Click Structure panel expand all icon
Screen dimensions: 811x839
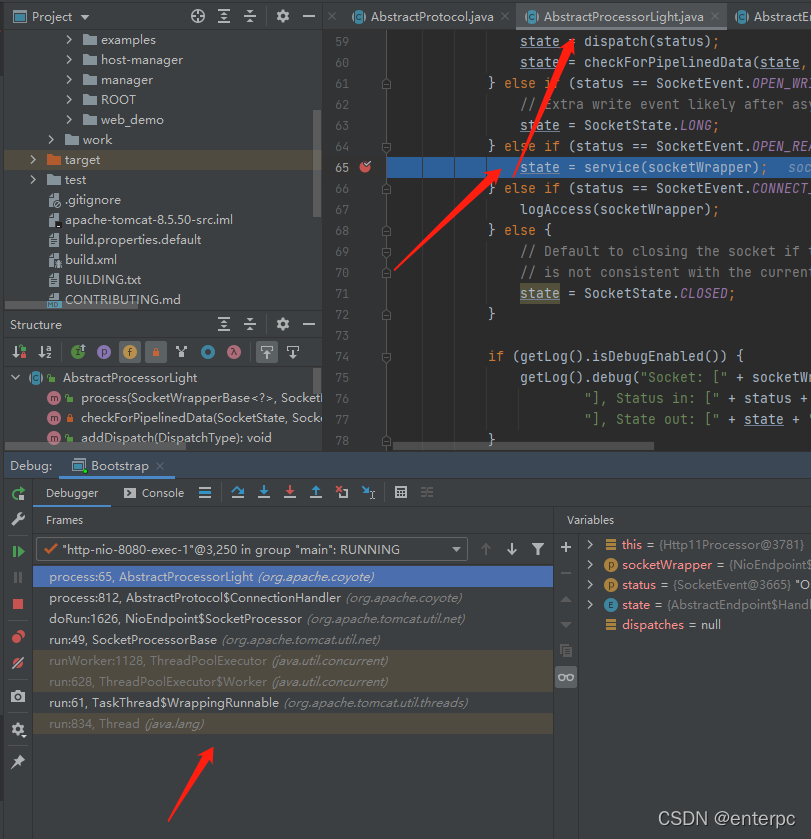[224, 324]
